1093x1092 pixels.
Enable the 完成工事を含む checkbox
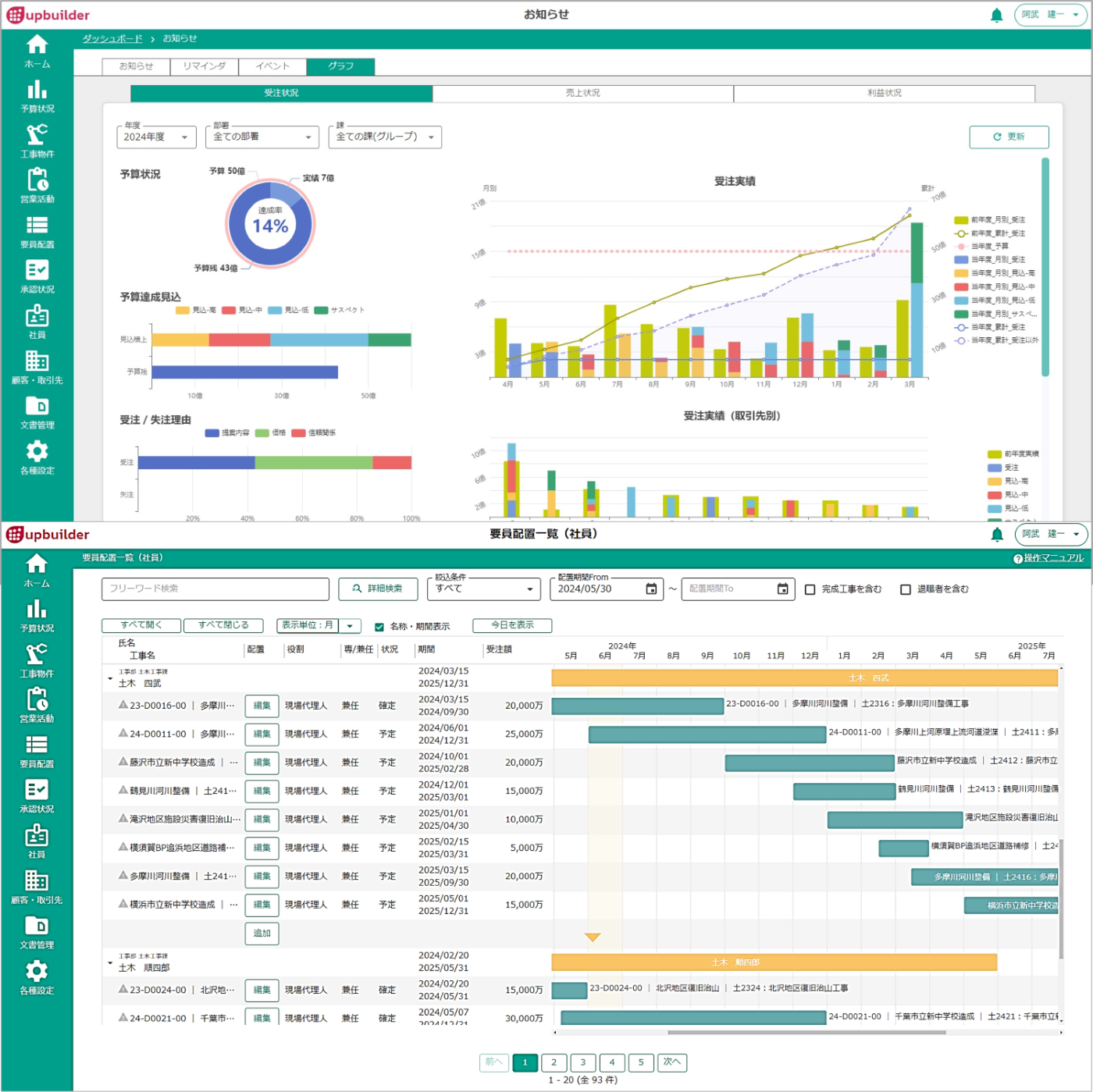tap(810, 589)
